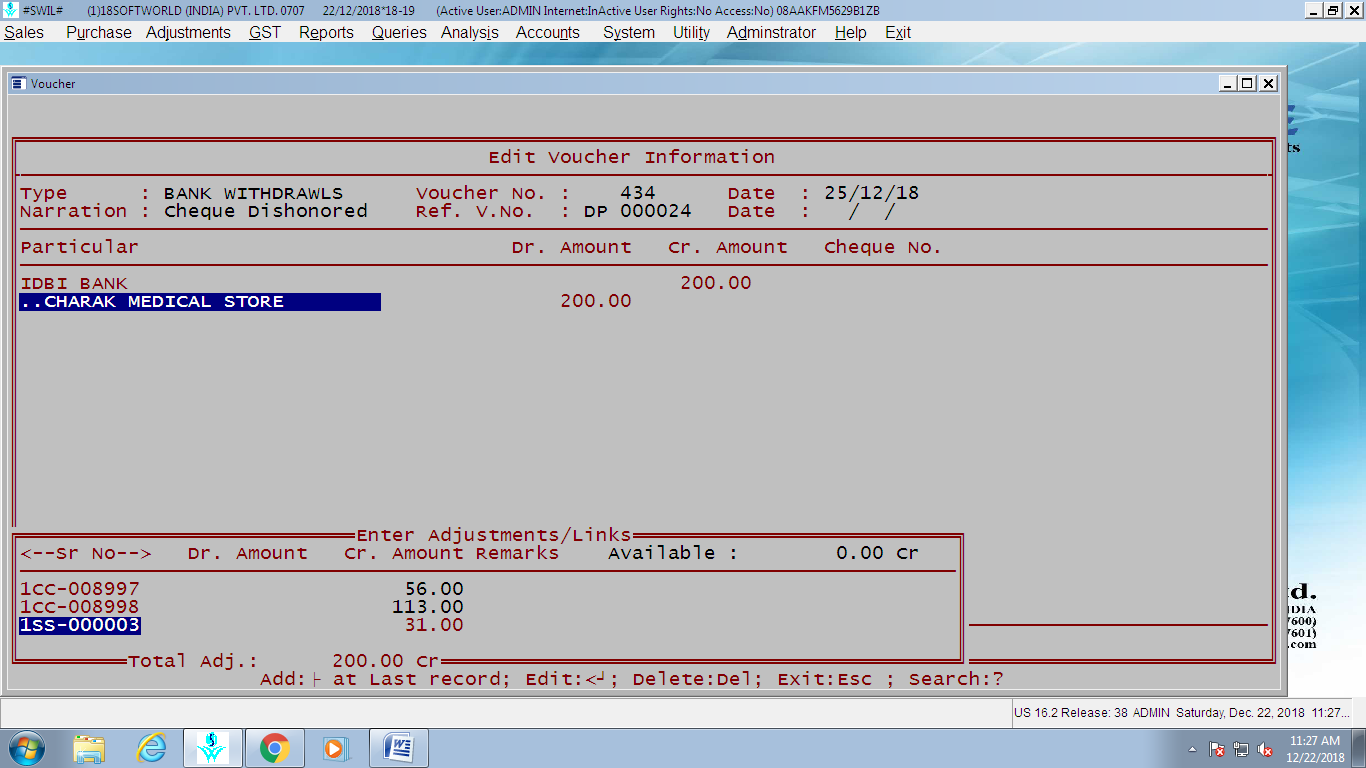Open Google Chrome from the taskbar

coord(274,748)
